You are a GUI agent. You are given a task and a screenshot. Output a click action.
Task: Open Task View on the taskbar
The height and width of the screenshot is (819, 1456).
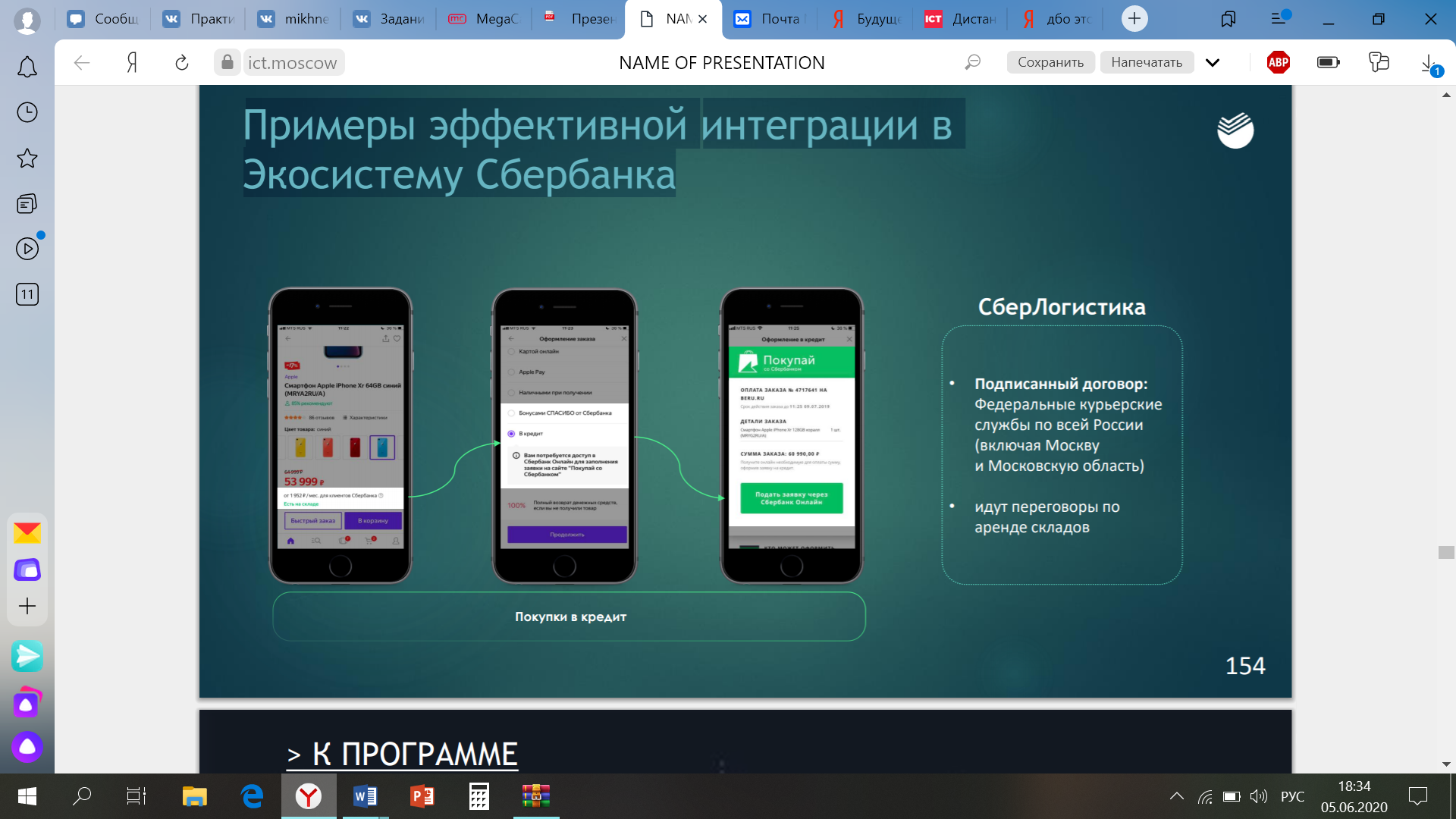click(136, 796)
